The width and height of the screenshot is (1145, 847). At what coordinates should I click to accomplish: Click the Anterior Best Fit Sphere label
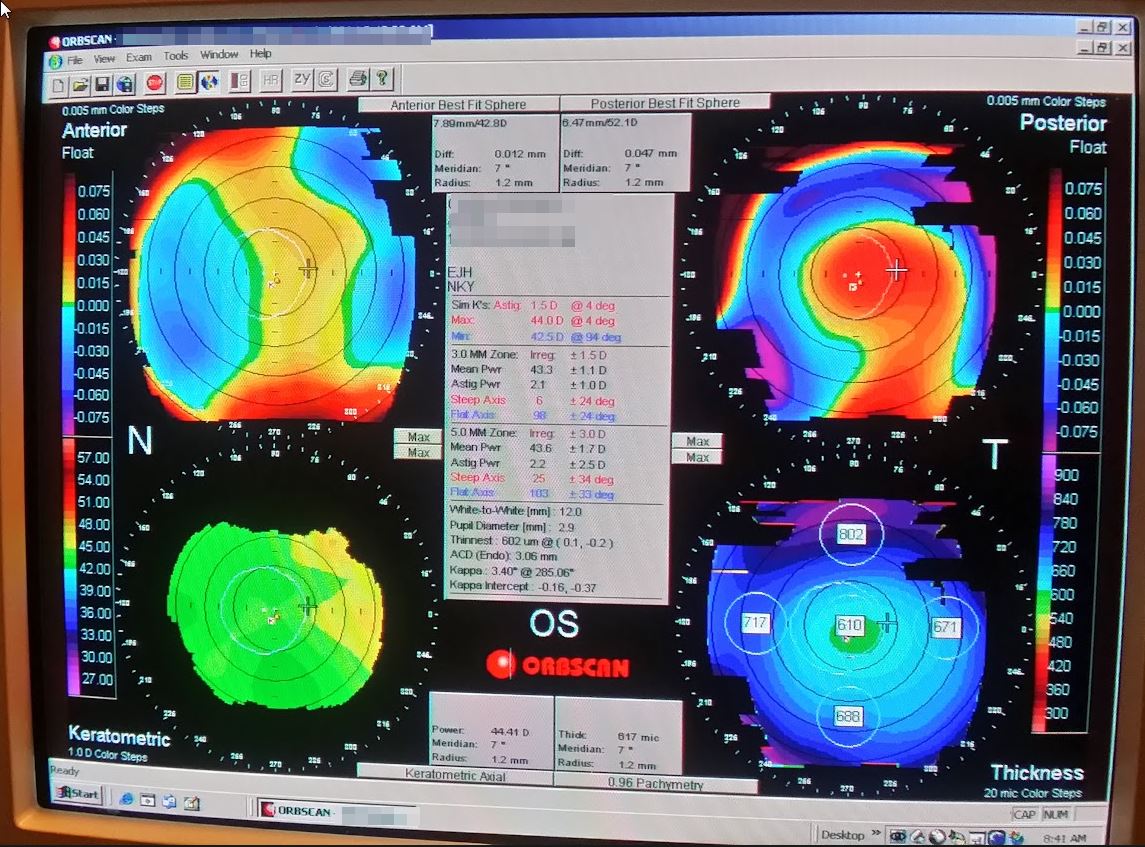pos(458,104)
